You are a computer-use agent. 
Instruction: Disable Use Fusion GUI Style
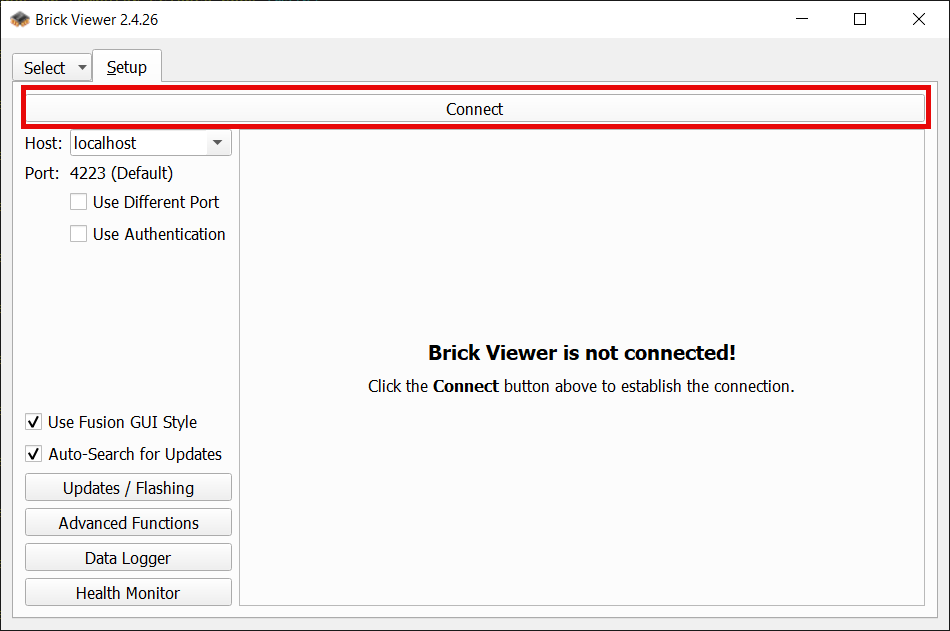coord(34,422)
